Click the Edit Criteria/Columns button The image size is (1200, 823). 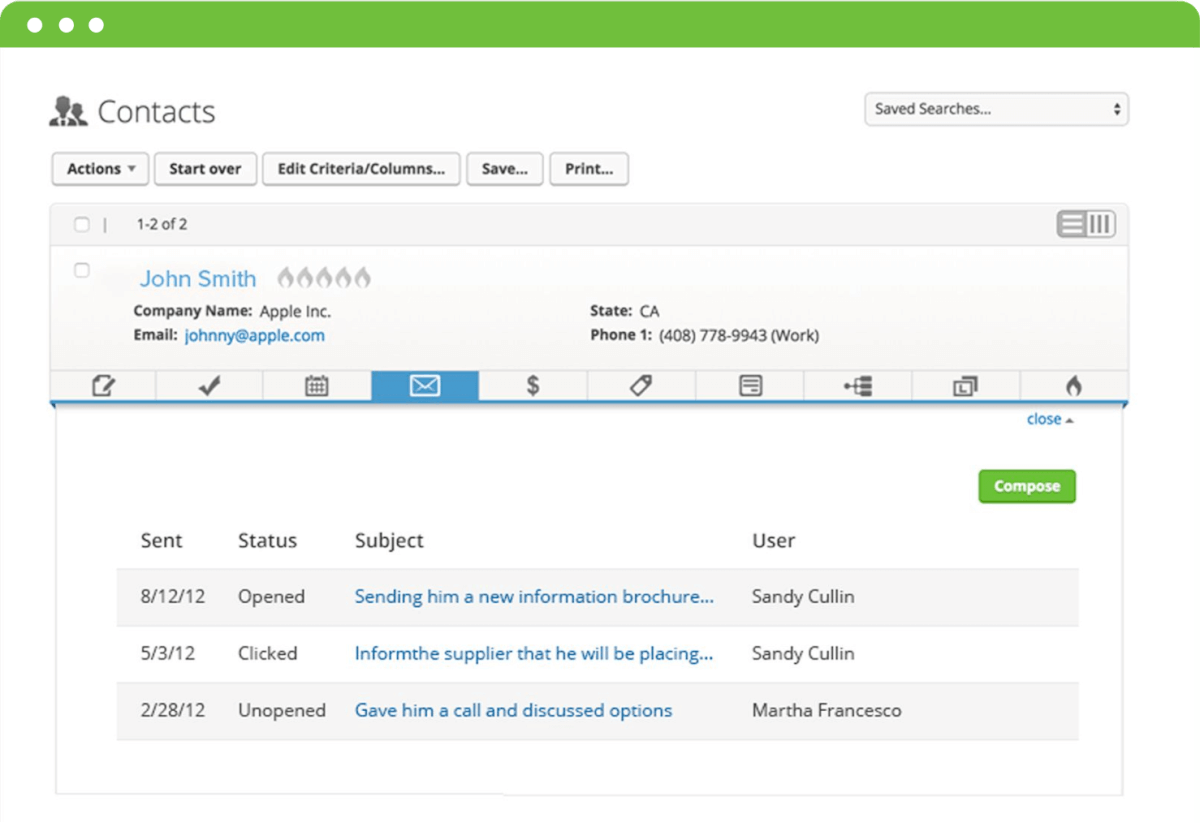362,169
